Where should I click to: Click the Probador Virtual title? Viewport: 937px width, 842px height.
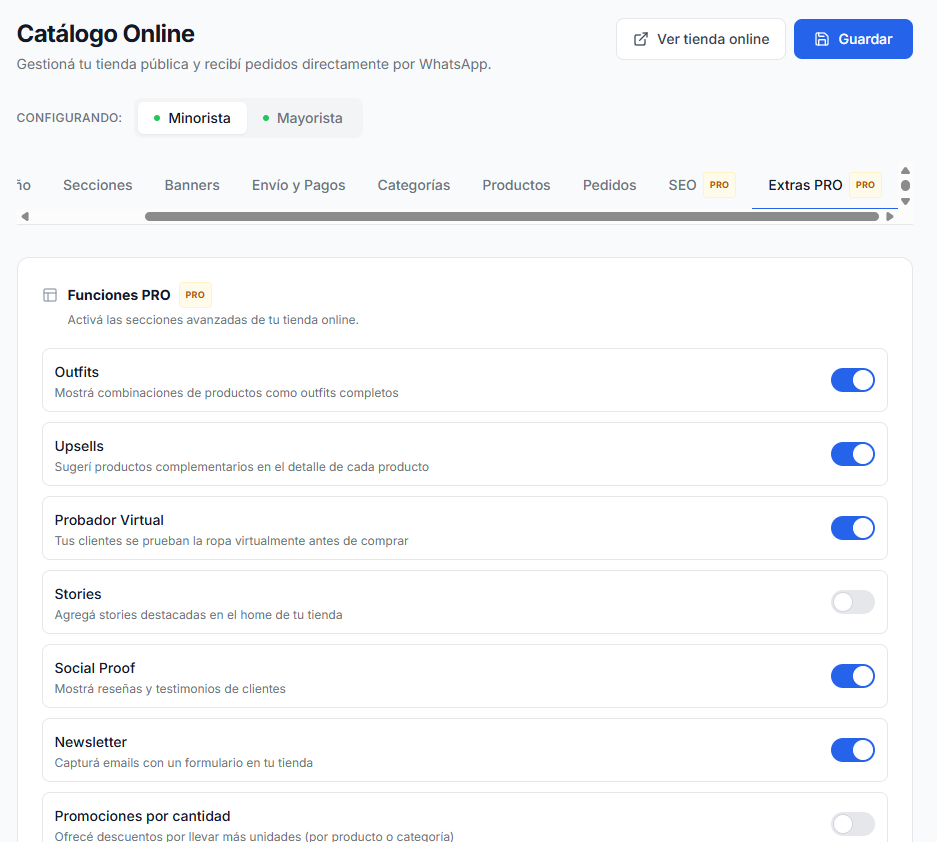coord(109,520)
